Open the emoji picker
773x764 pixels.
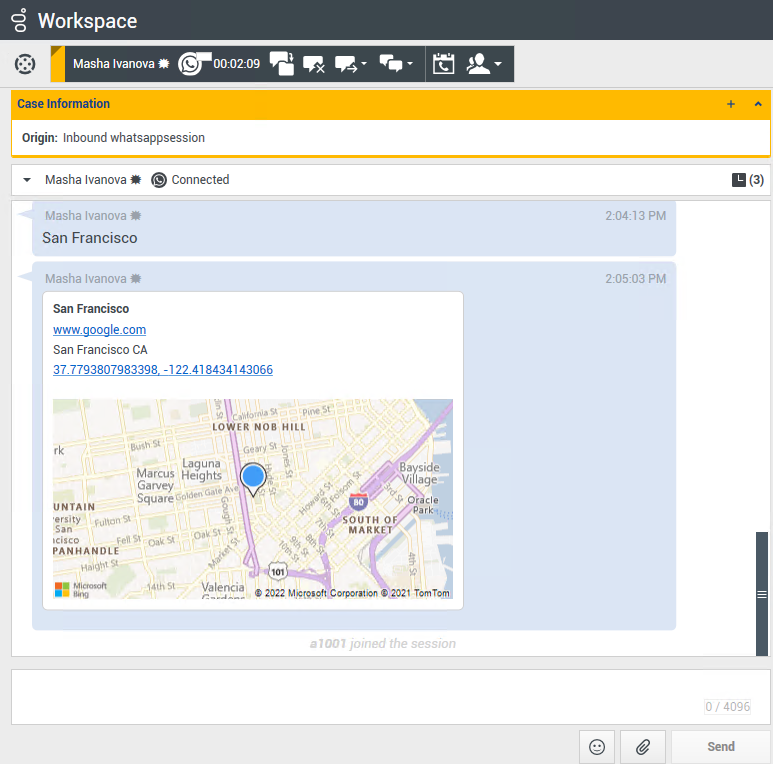(x=597, y=746)
